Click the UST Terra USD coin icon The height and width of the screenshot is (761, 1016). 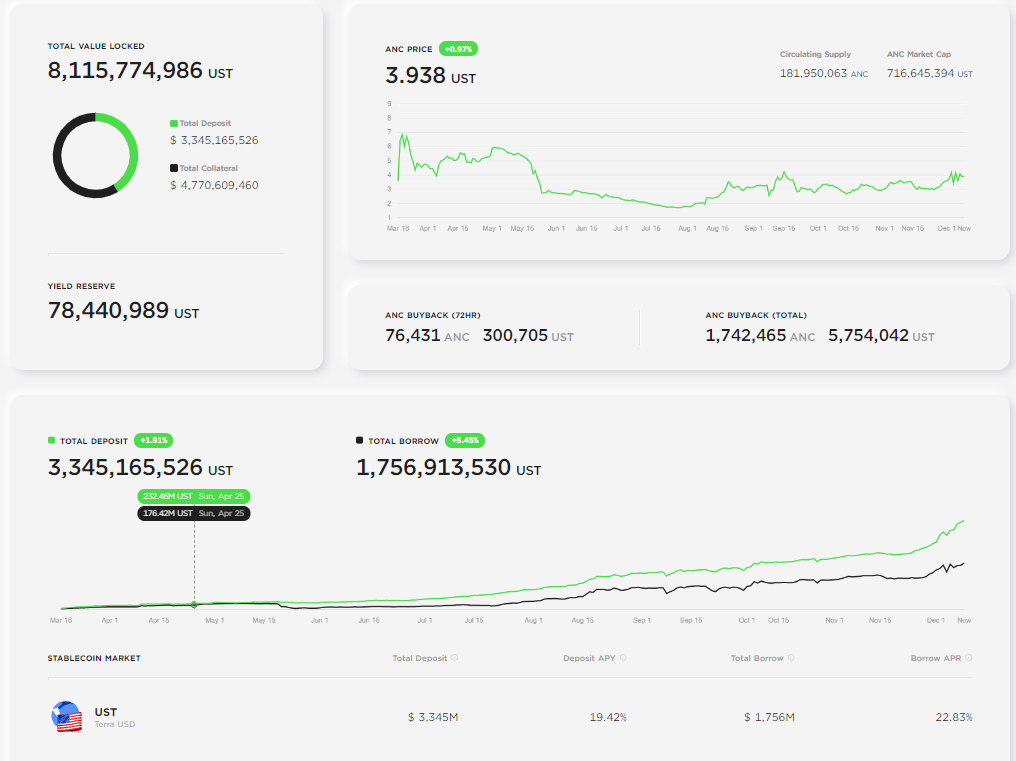click(x=66, y=717)
